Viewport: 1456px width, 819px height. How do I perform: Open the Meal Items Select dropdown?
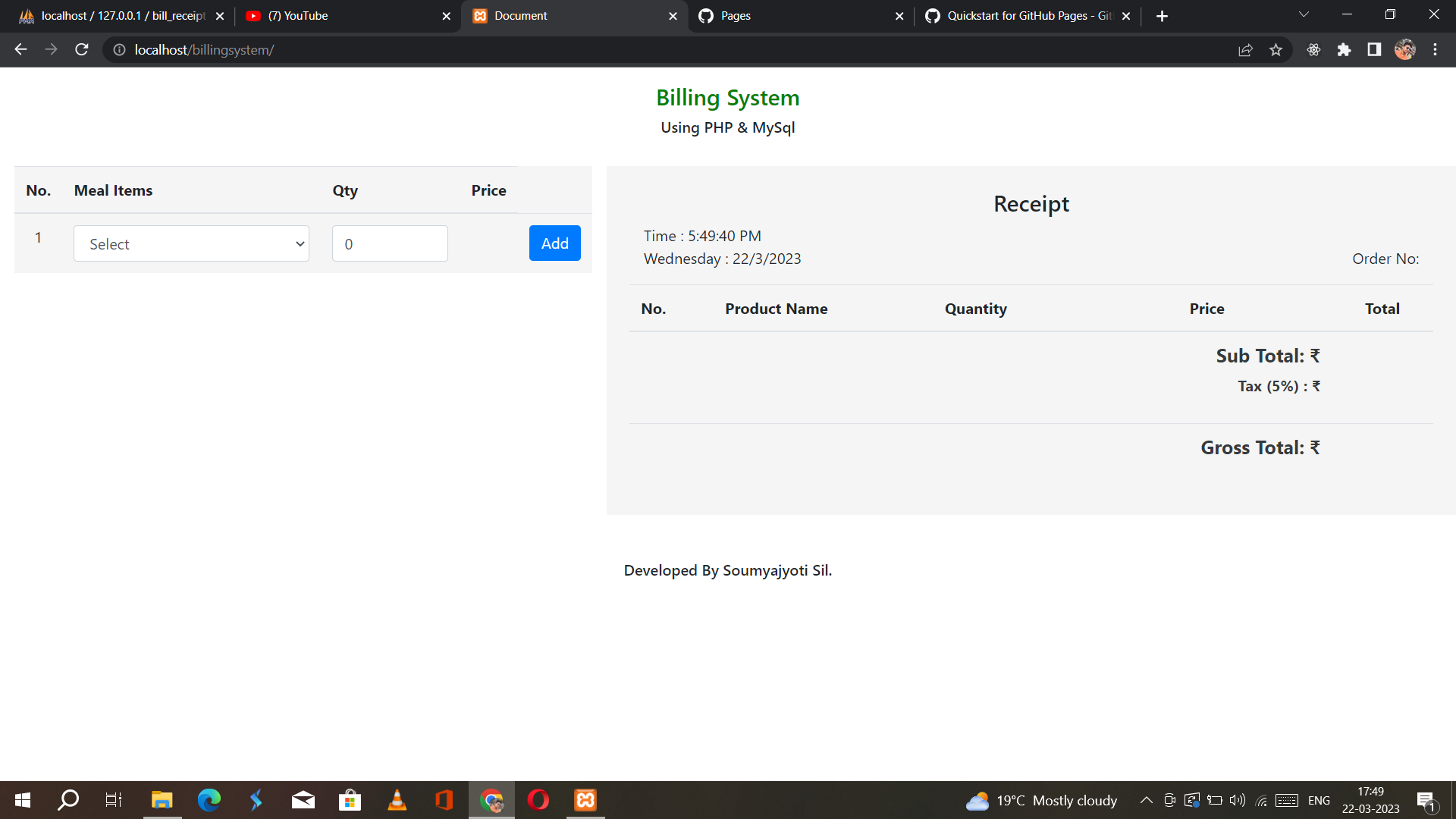pos(191,243)
